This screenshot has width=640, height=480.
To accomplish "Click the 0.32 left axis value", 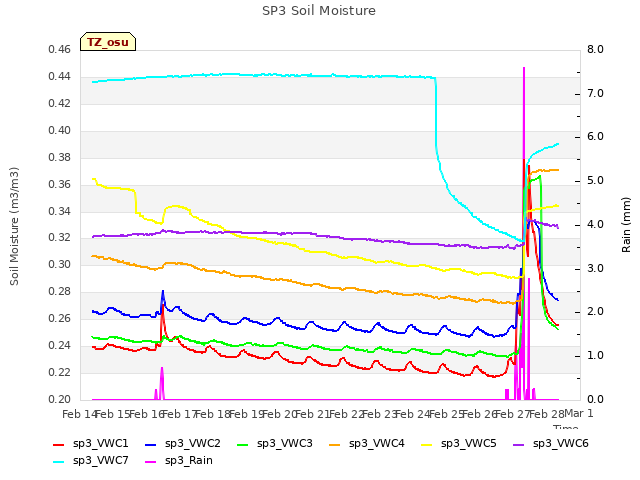I will 60,238.
